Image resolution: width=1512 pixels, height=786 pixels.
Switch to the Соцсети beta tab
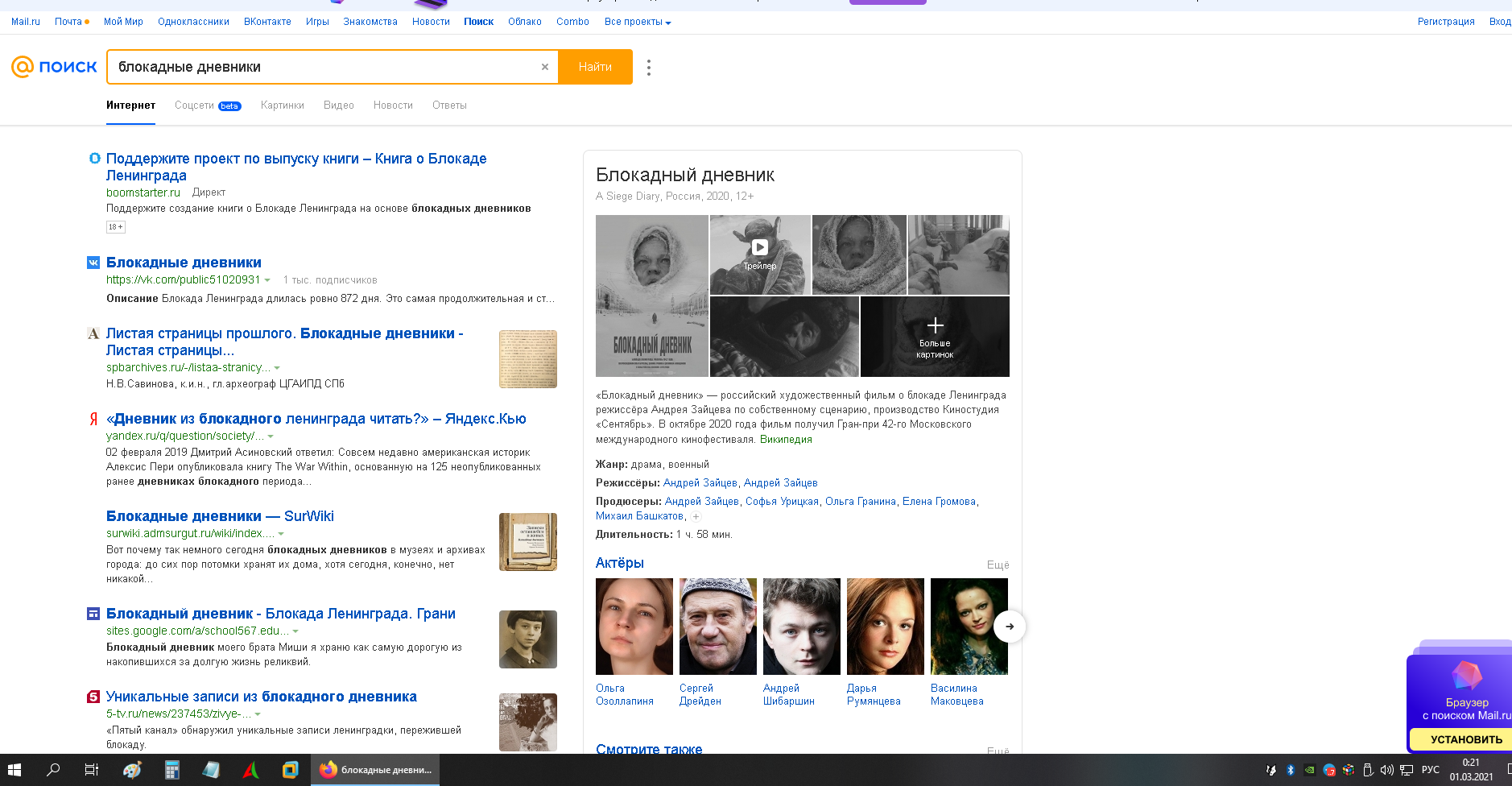(x=208, y=105)
